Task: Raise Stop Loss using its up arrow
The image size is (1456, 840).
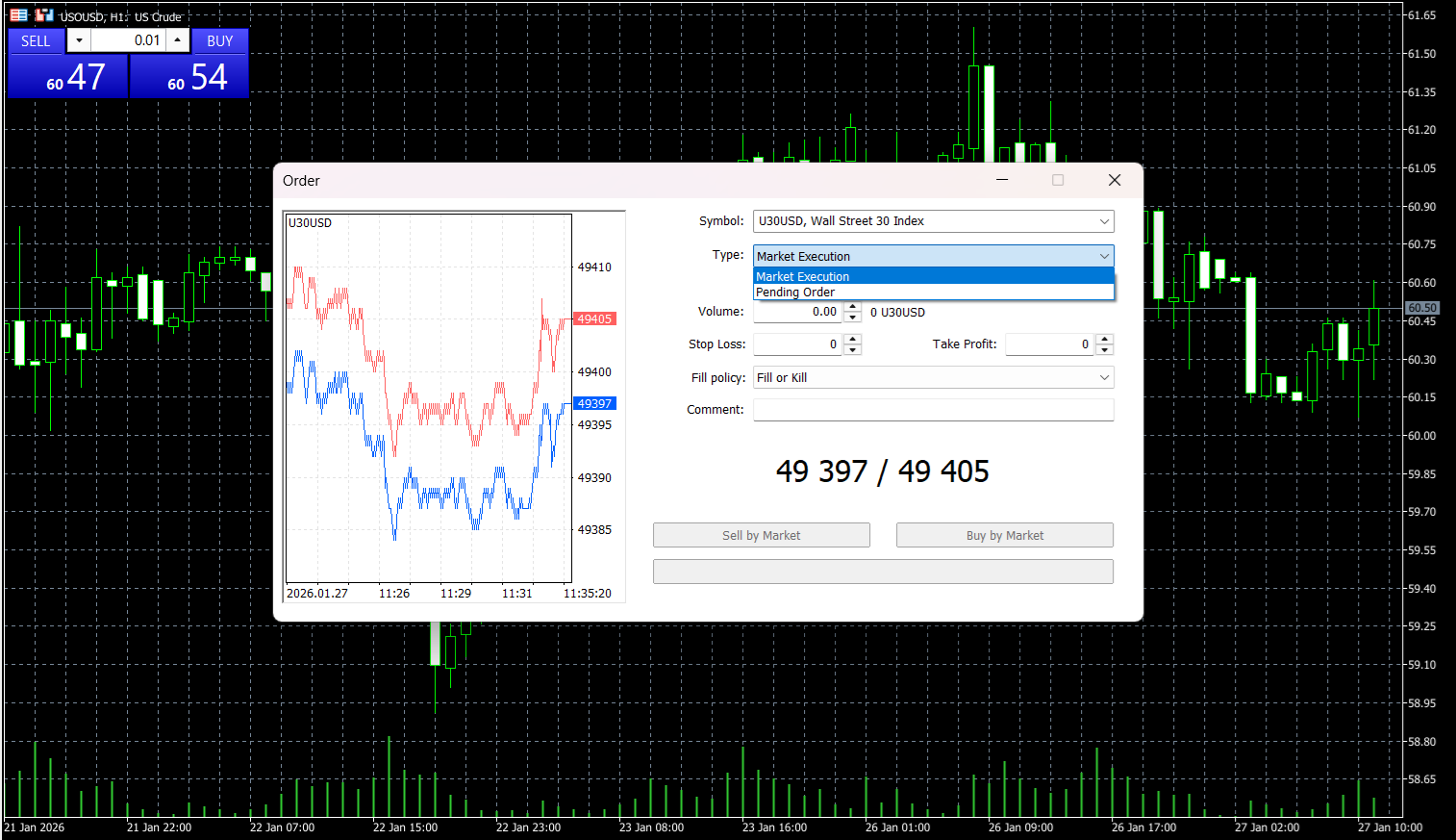Action: (852, 339)
